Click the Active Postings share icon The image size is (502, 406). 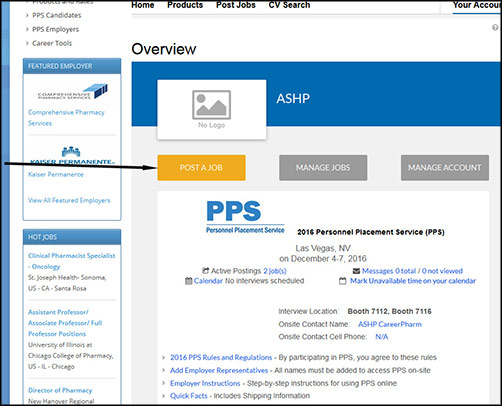(x=206, y=270)
